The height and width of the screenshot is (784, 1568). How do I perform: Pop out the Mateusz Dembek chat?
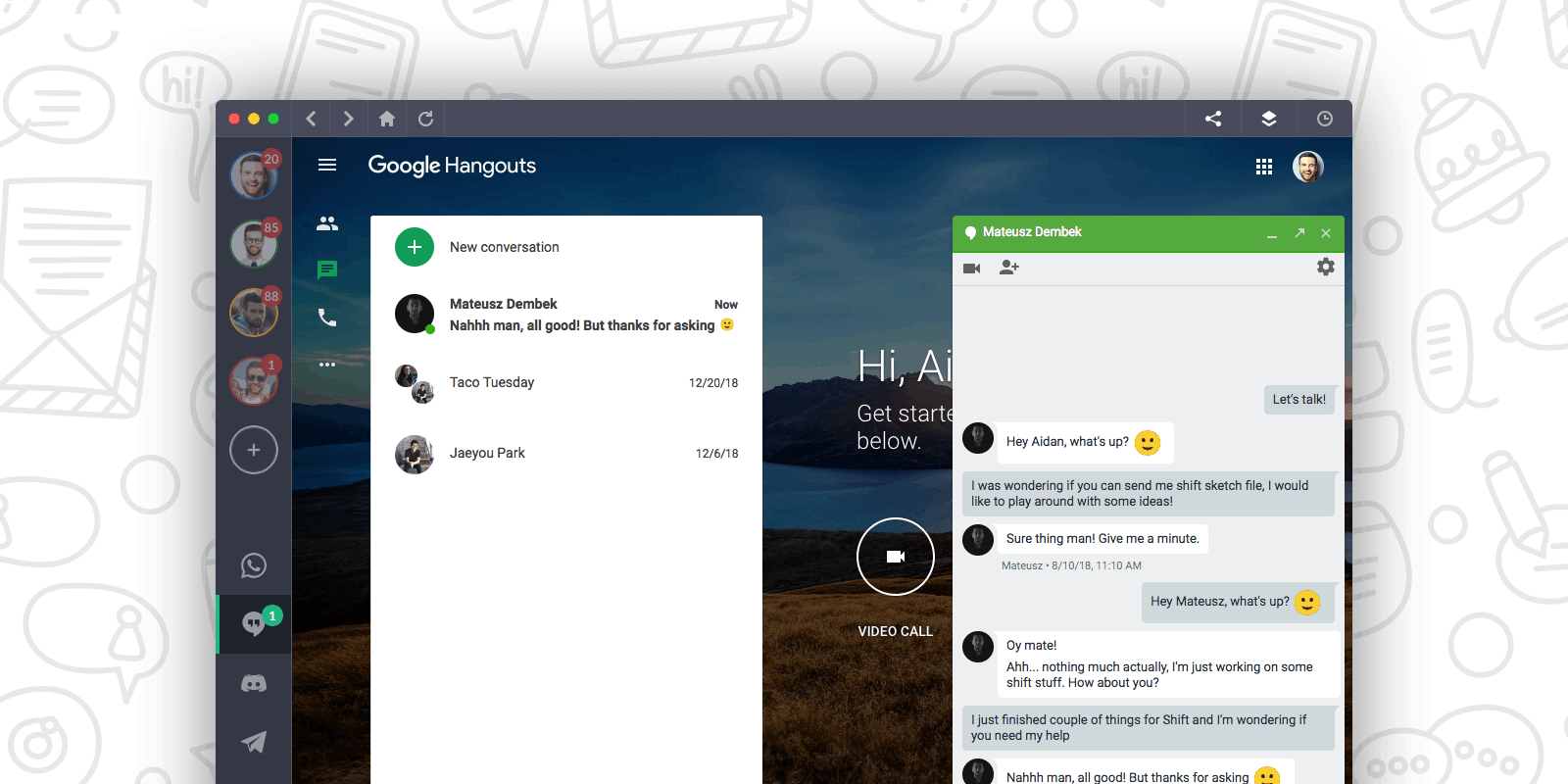(1299, 233)
